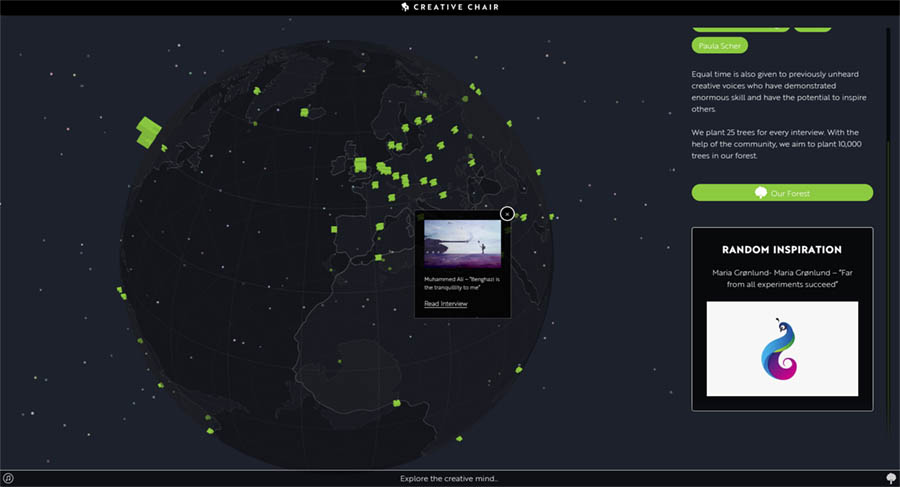This screenshot has width=900, height=487.
Task: Open the Our Forest button
Action: (x=782, y=192)
